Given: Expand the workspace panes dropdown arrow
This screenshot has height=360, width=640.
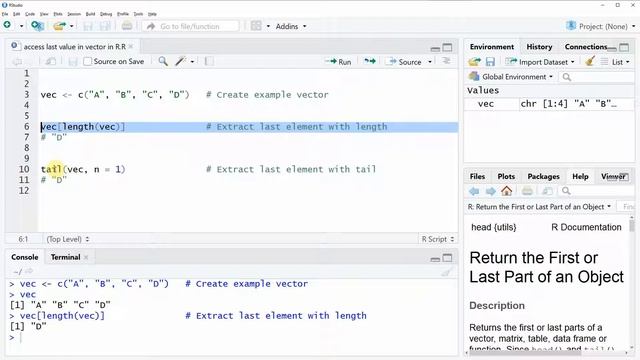Looking at the screenshot, I should click(x=268, y=27).
